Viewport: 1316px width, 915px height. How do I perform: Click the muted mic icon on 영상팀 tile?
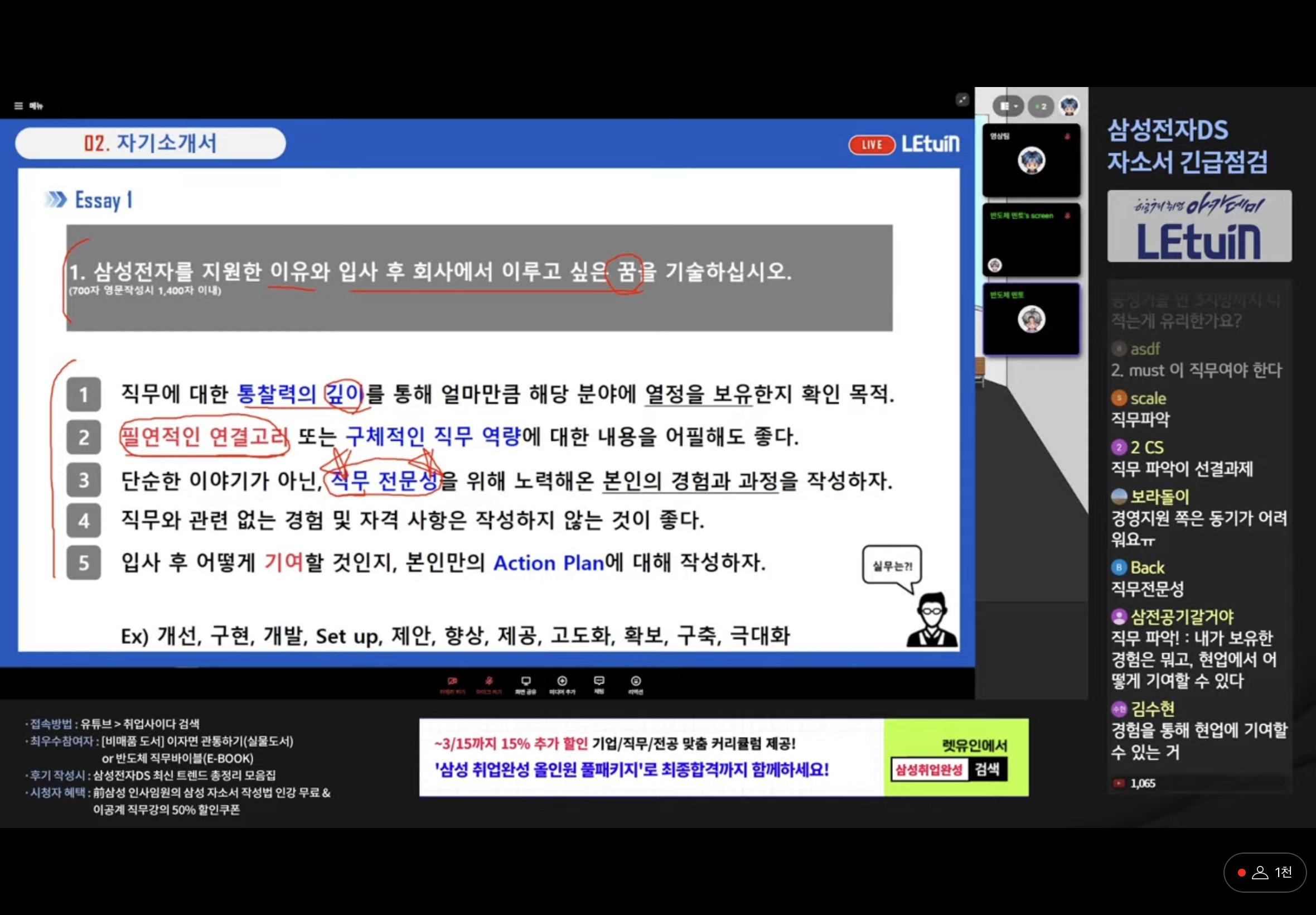tap(1067, 137)
